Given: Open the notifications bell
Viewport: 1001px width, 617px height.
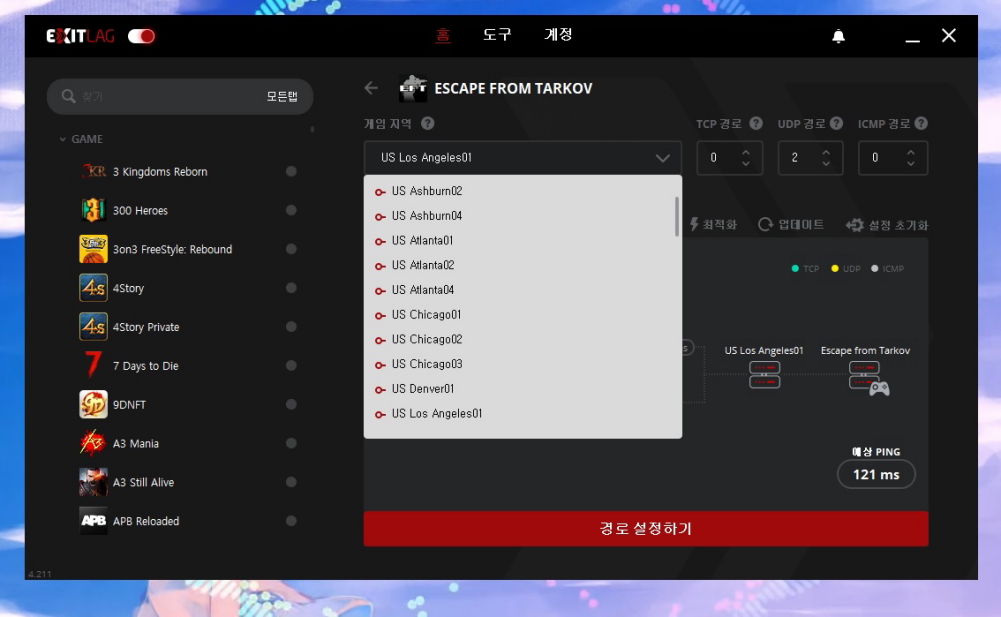Looking at the screenshot, I should point(838,36).
